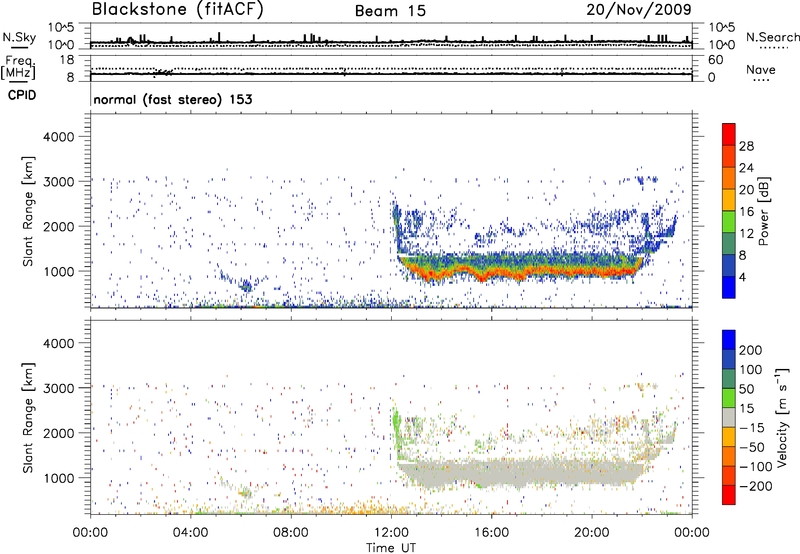Click the 24 label on Power colorbar
Image resolution: width=800 pixels, height=554 pixels.
click(x=746, y=168)
